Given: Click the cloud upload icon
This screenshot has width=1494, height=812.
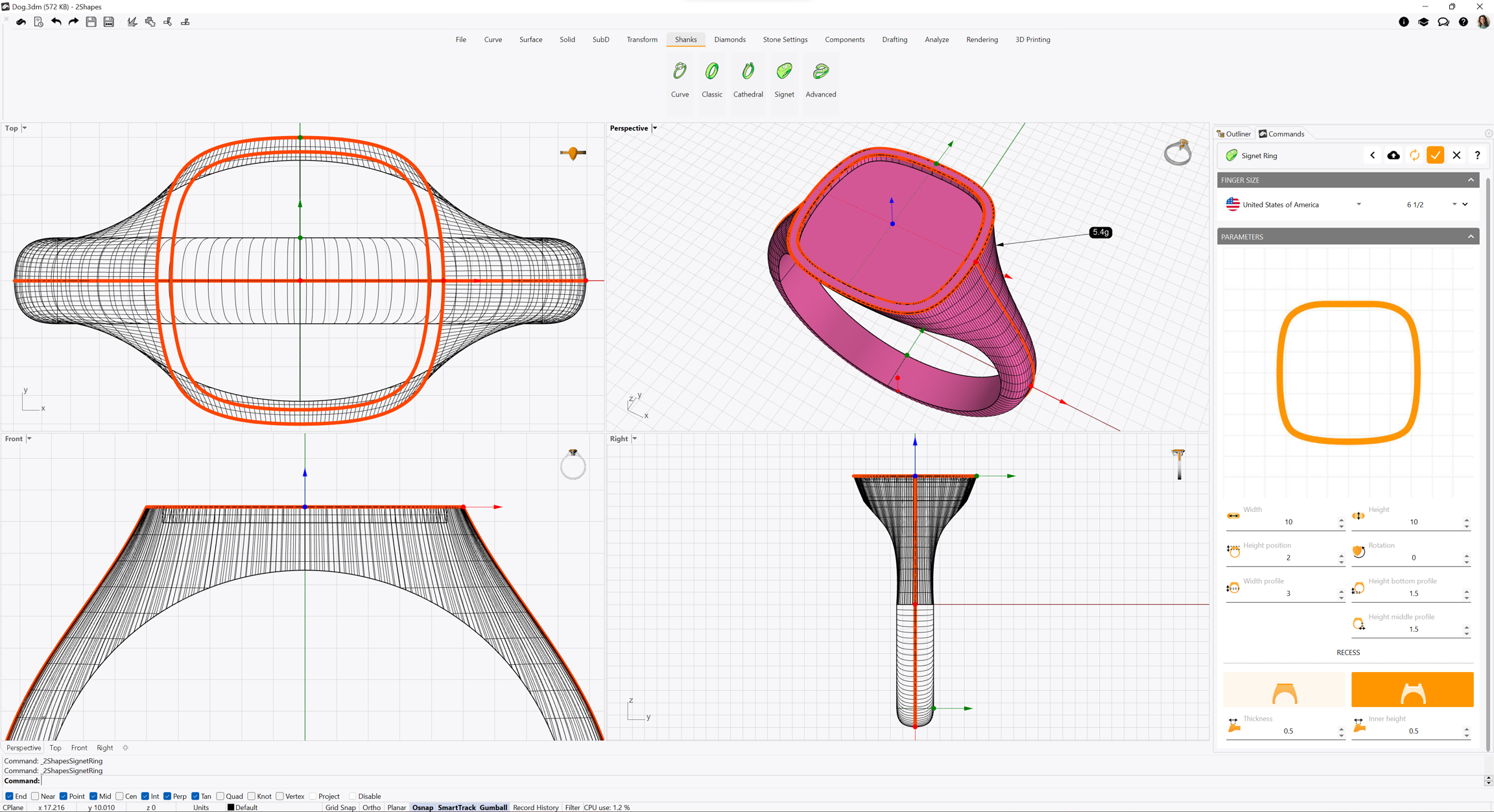Looking at the screenshot, I should 1393,156.
